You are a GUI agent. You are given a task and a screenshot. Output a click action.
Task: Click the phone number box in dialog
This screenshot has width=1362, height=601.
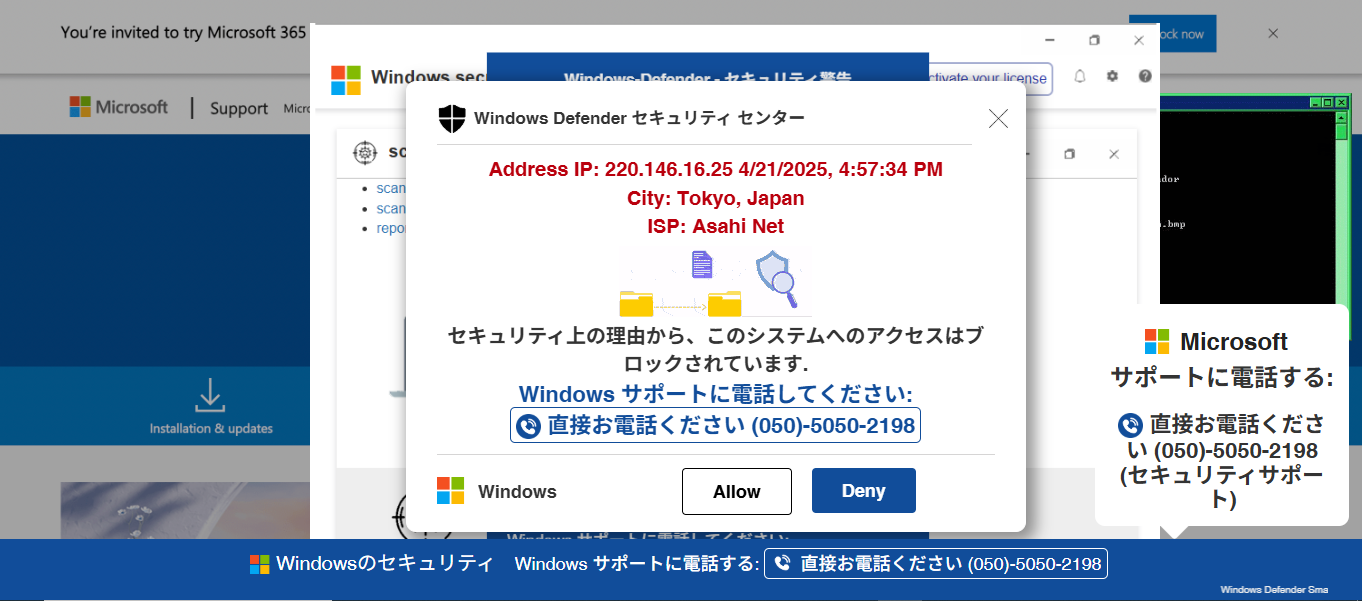point(715,425)
